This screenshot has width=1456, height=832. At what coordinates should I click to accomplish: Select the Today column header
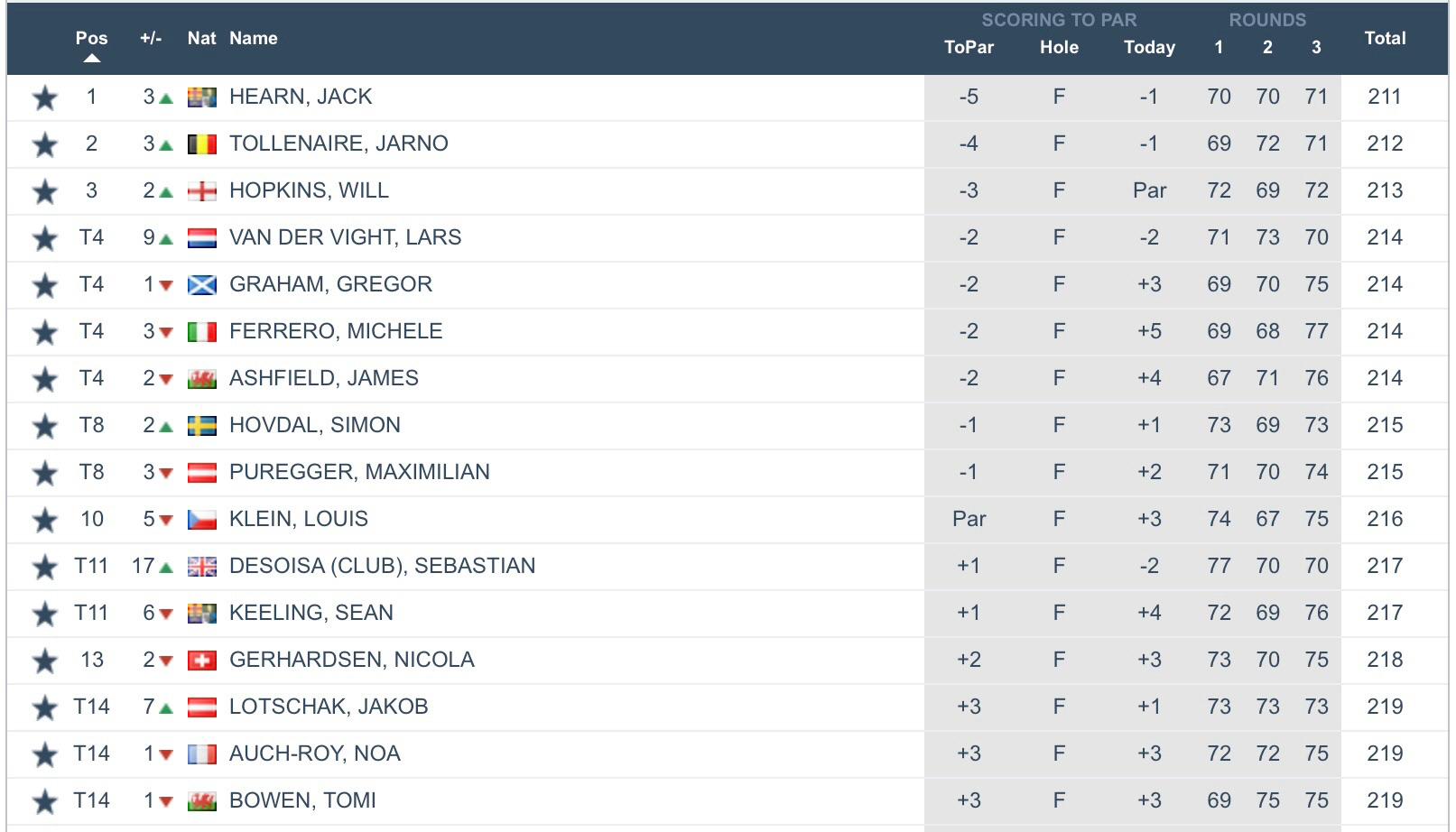[x=1149, y=48]
